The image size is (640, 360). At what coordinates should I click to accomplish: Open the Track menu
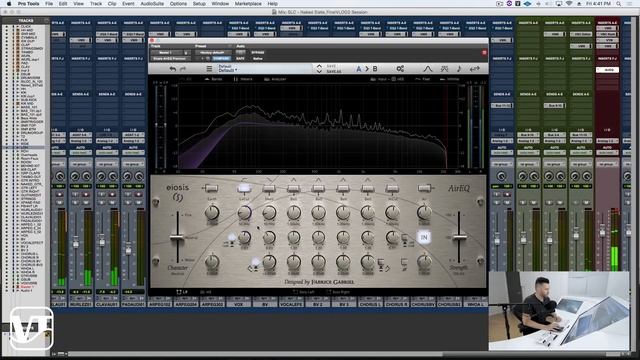(96, 4)
